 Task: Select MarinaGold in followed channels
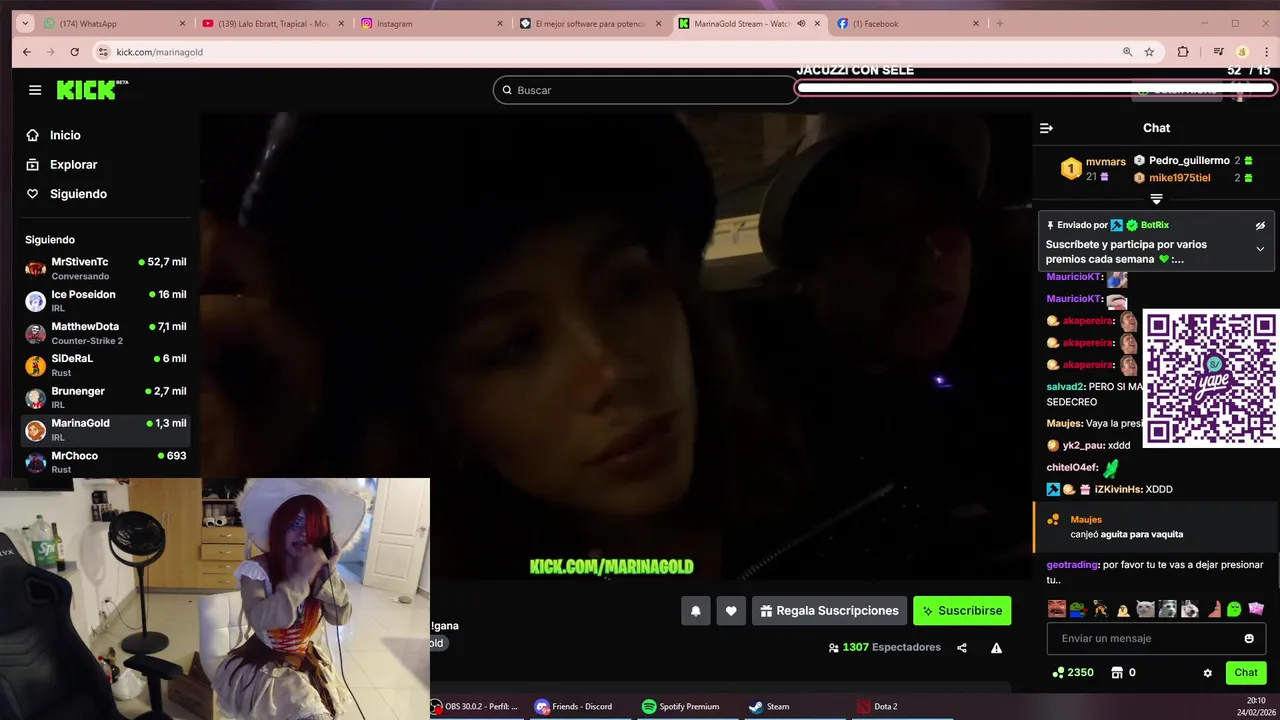[x=105, y=430]
